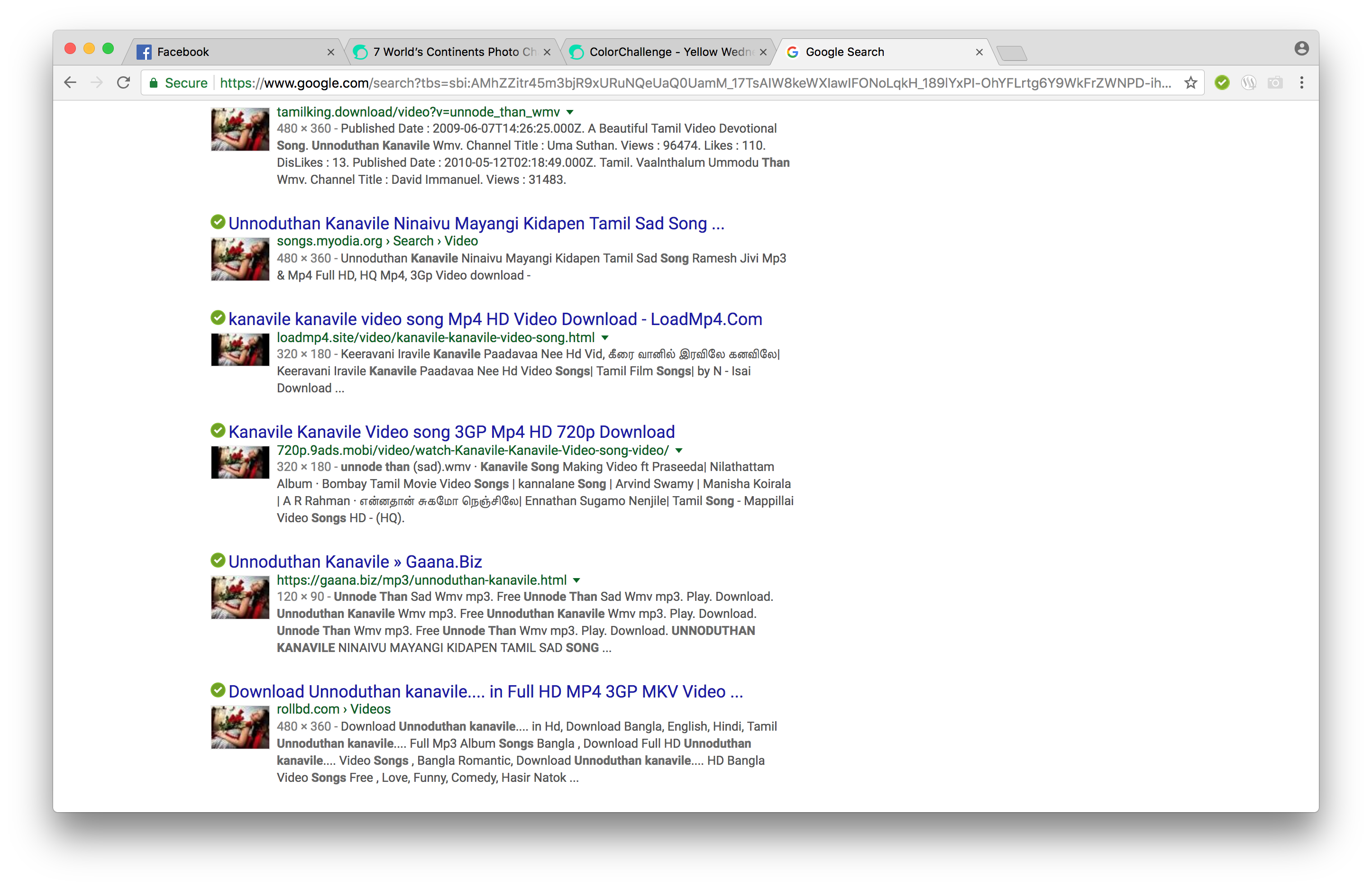Image resolution: width=1372 pixels, height=888 pixels.
Task: Expand dropdown arrow beside gaana.biz URL
Action: [576, 580]
